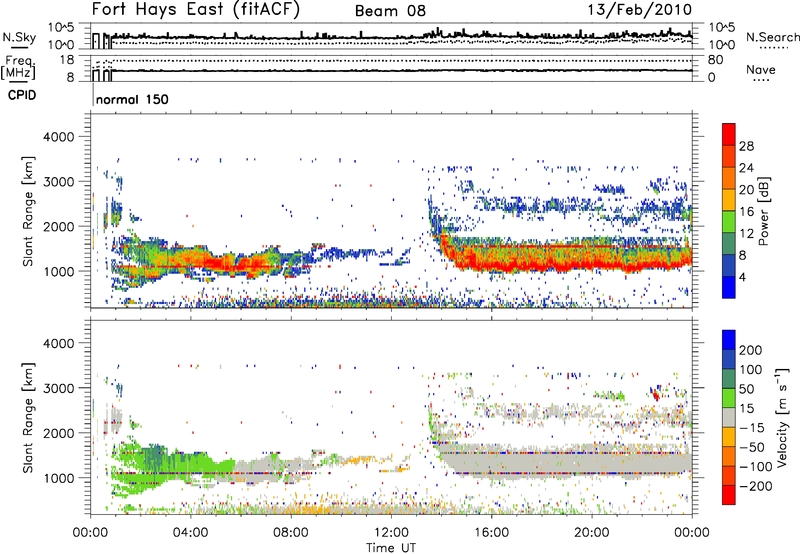Click the '20:00' time tick label
Image resolution: width=800 pixels, height=554 pixels.
pos(592,533)
